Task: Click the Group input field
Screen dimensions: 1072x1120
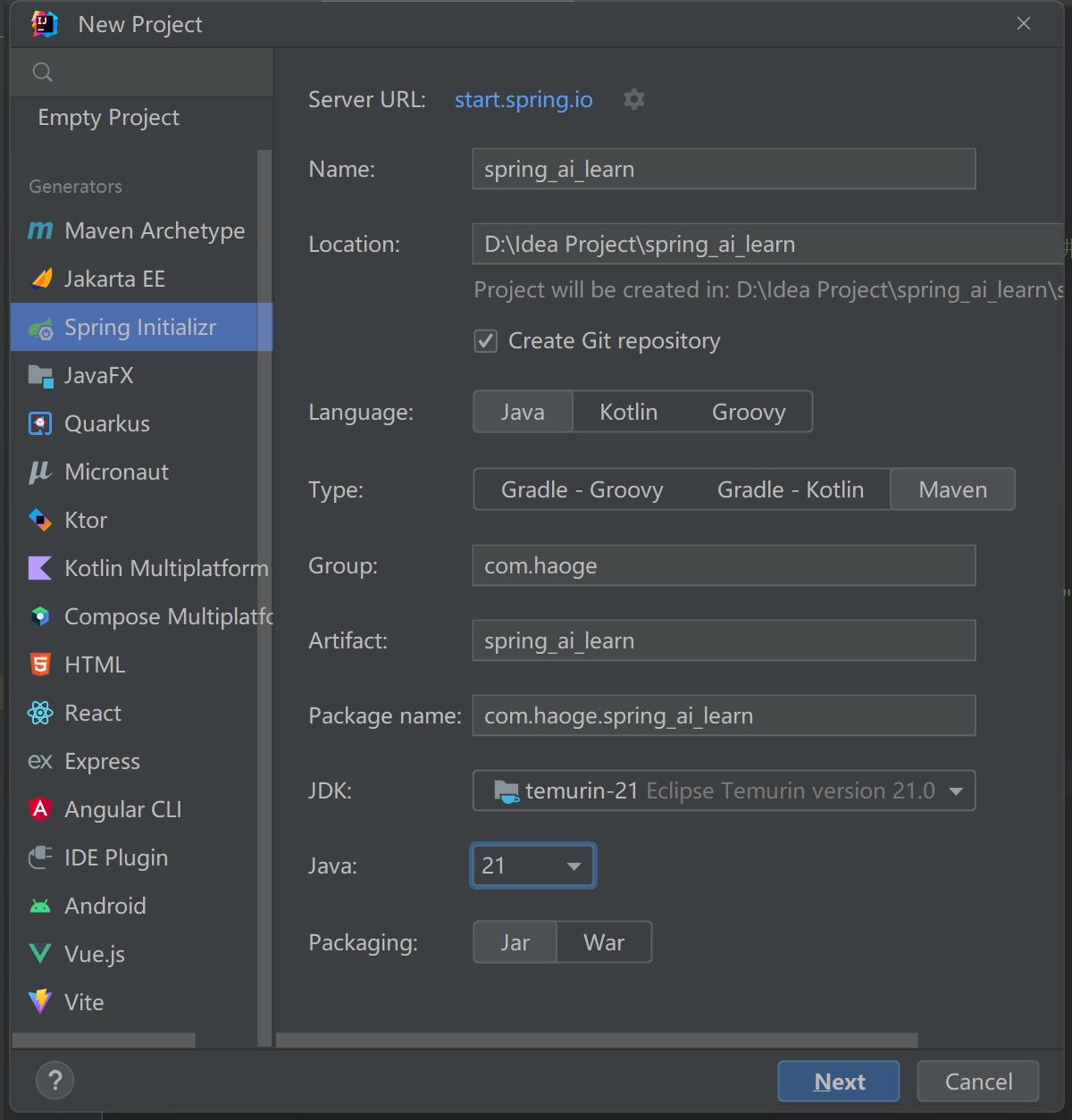Action: point(724,565)
